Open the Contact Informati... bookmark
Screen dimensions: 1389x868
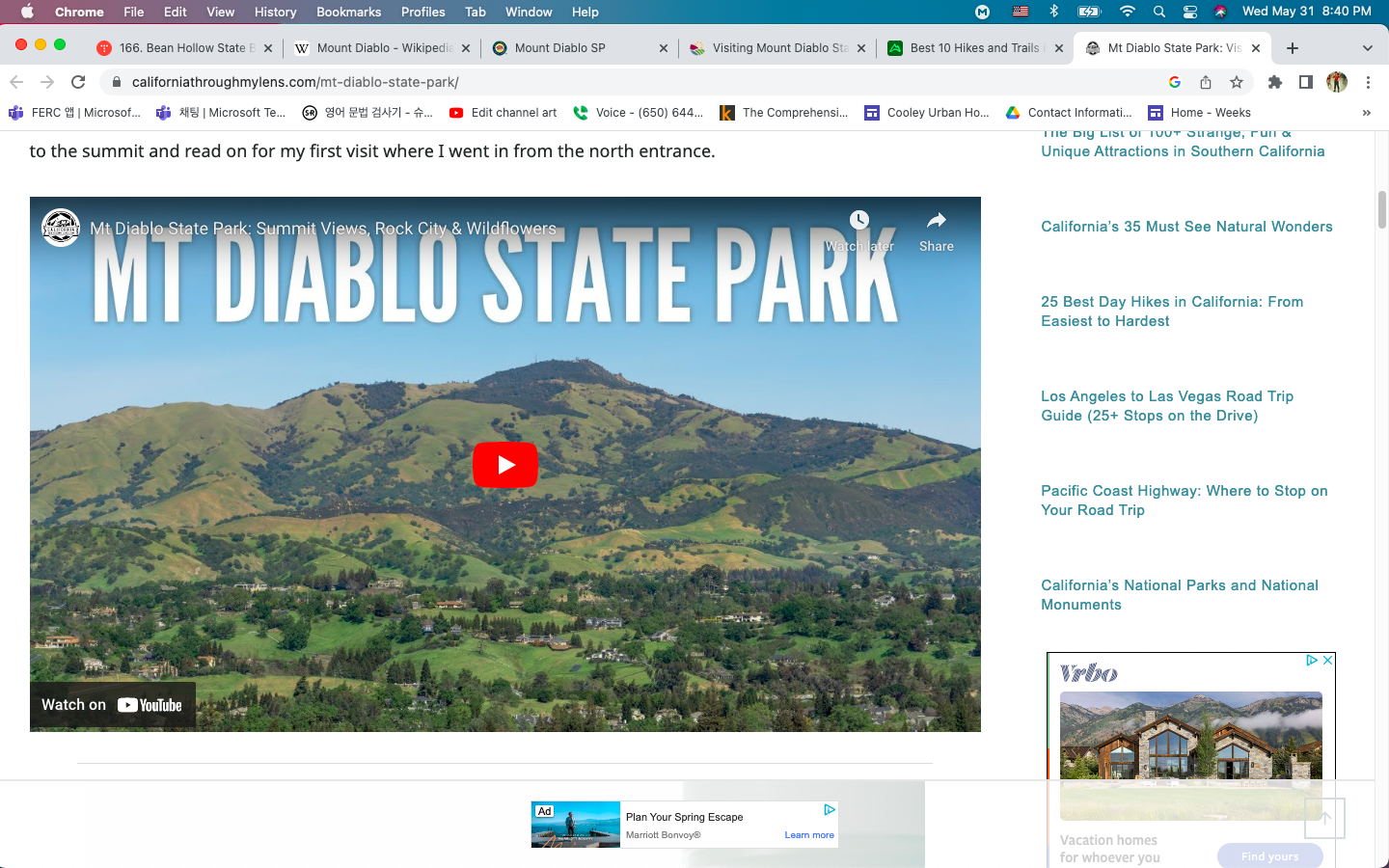pos(1069,113)
